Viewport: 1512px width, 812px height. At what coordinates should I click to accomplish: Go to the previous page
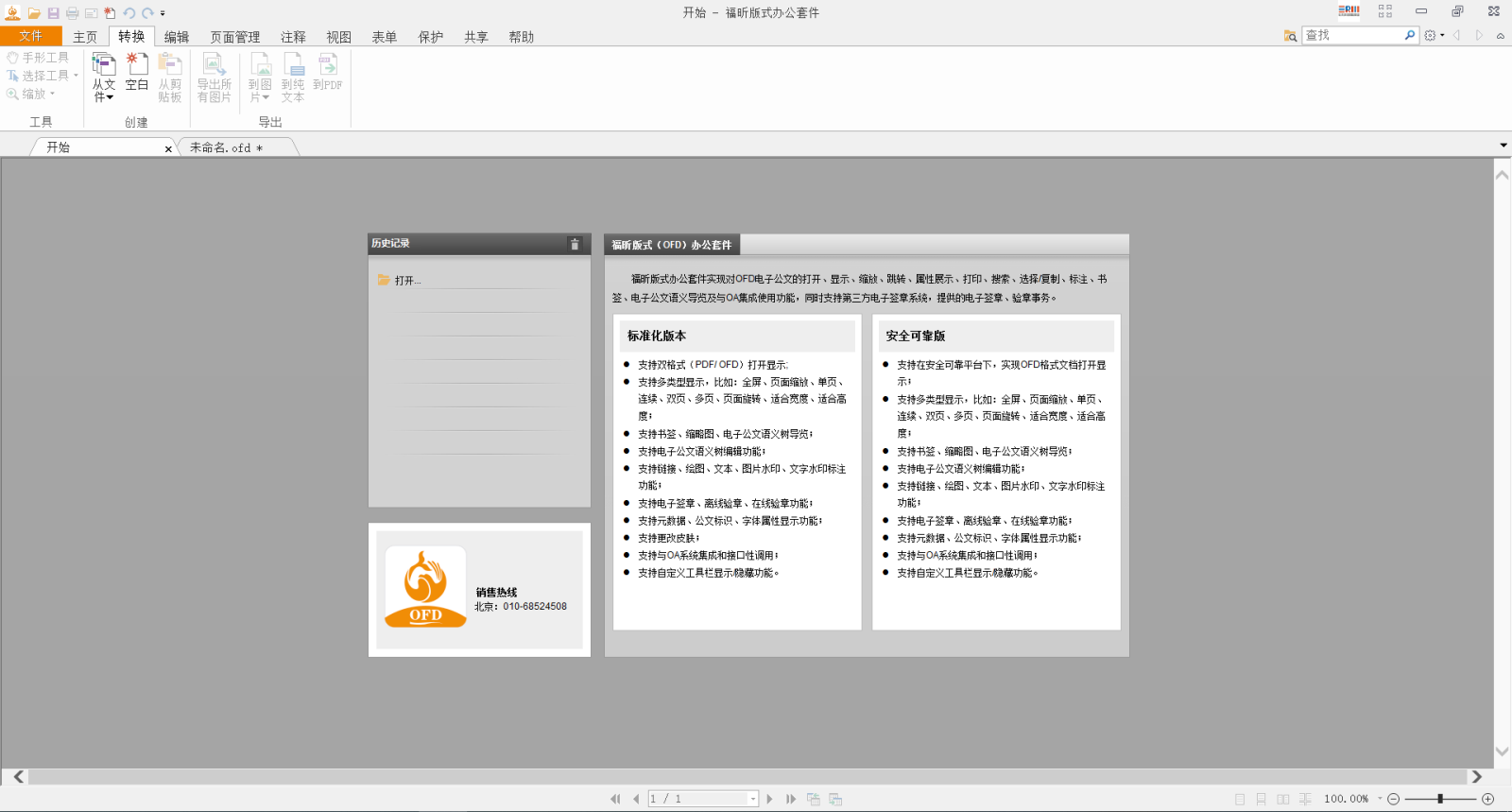[636, 799]
